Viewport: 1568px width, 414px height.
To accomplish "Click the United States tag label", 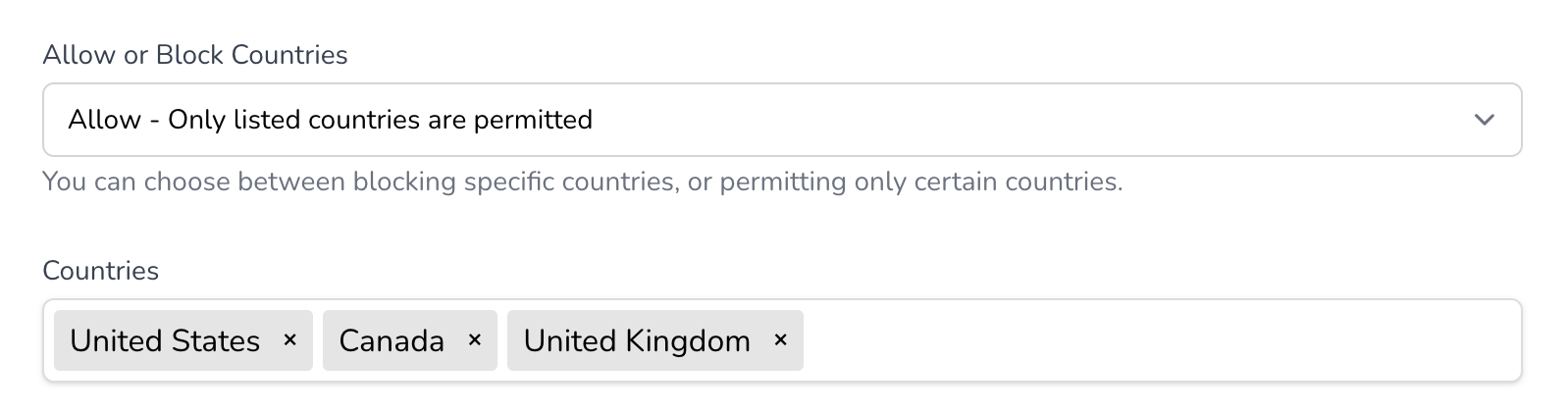I will (x=165, y=340).
